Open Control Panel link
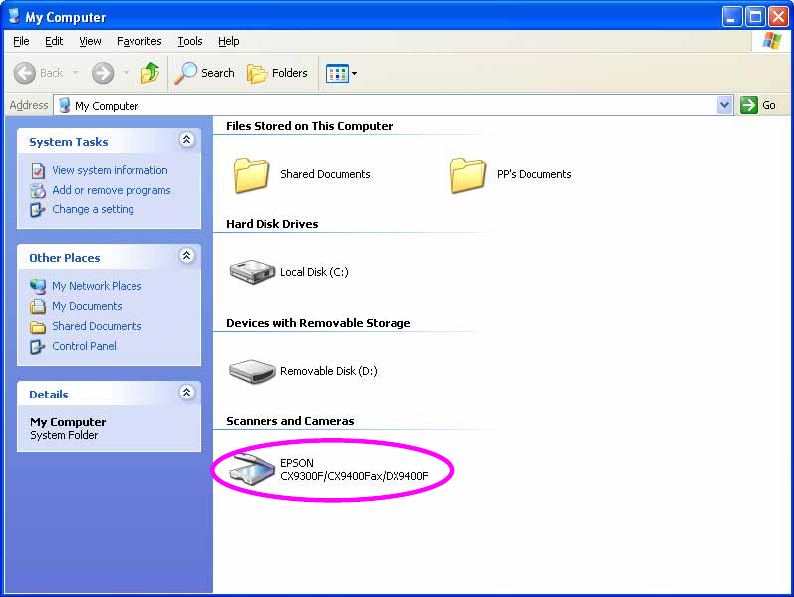Viewport: 794px width, 597px height. [85, 346]
